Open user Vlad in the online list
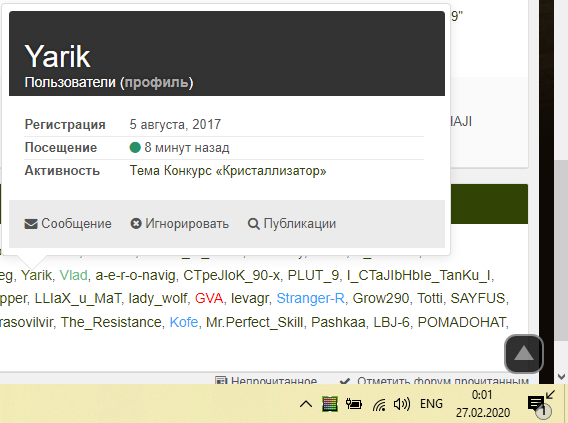This screenshot has width=568, height=423. [74, 275]
